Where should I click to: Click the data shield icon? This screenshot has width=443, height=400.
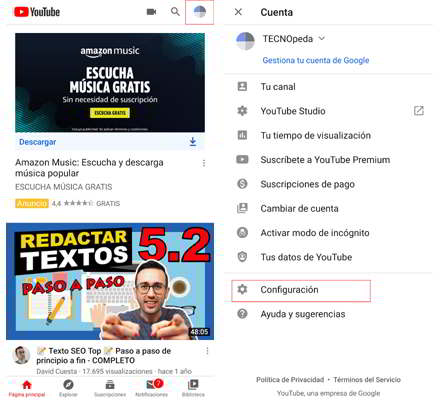pyautogui.click(x=242, y=257)
